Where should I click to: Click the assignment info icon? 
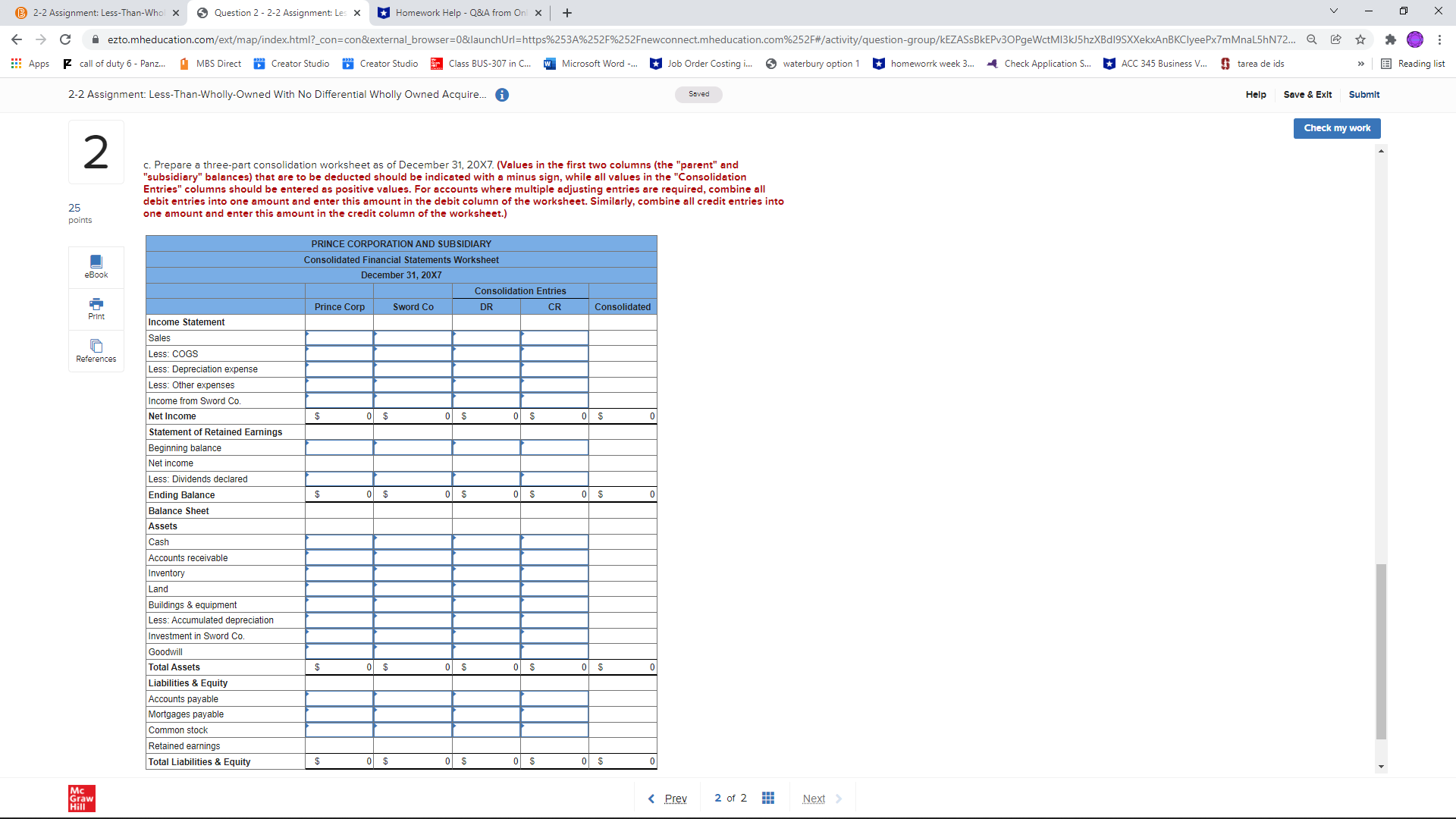click(x=502, y=95)
